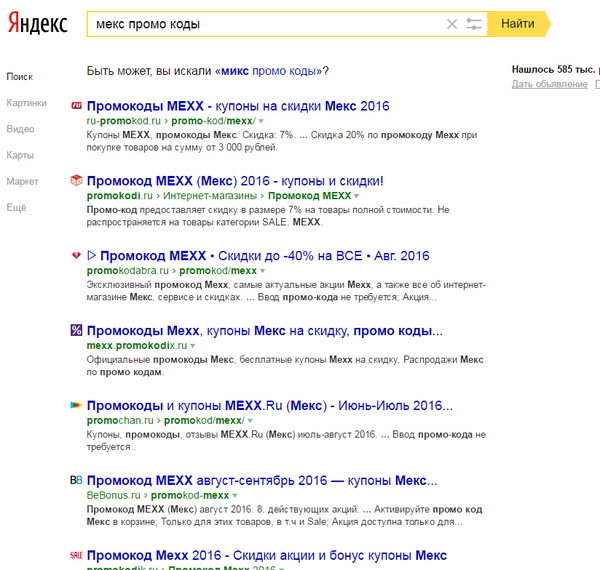Open advanced search filters icon
Viewport: 600px width, 570px height.
click(474, 23)
